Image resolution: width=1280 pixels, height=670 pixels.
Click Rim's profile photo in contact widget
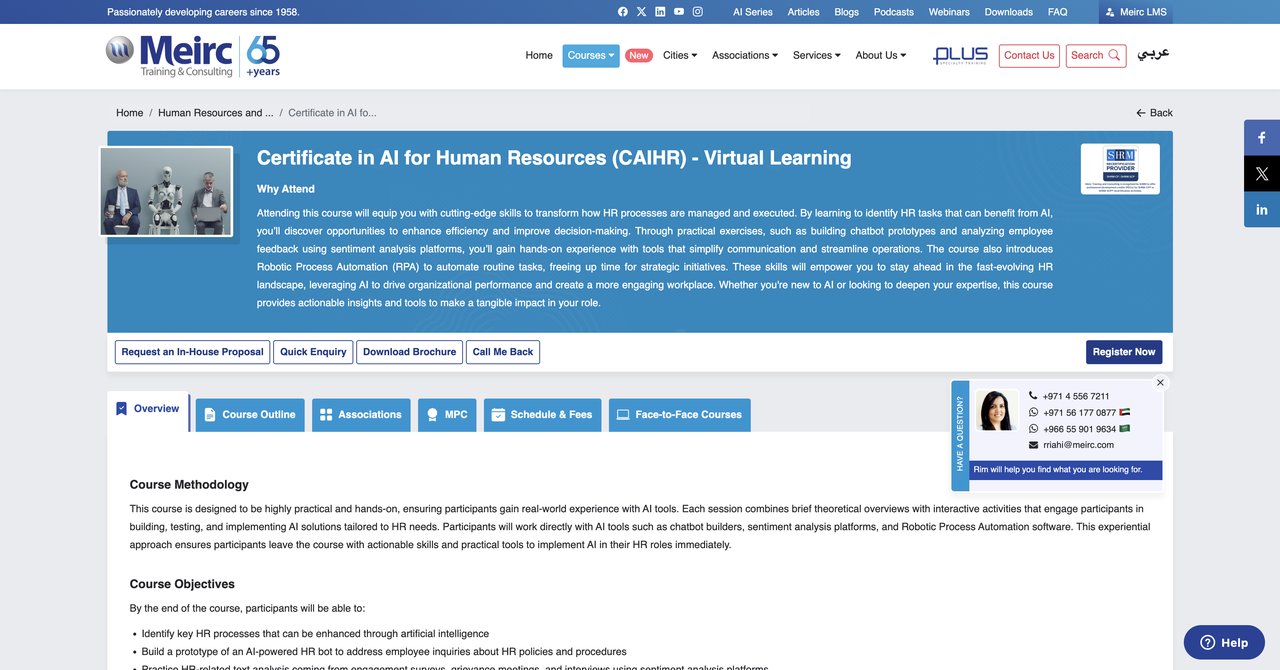click(996, 411)
